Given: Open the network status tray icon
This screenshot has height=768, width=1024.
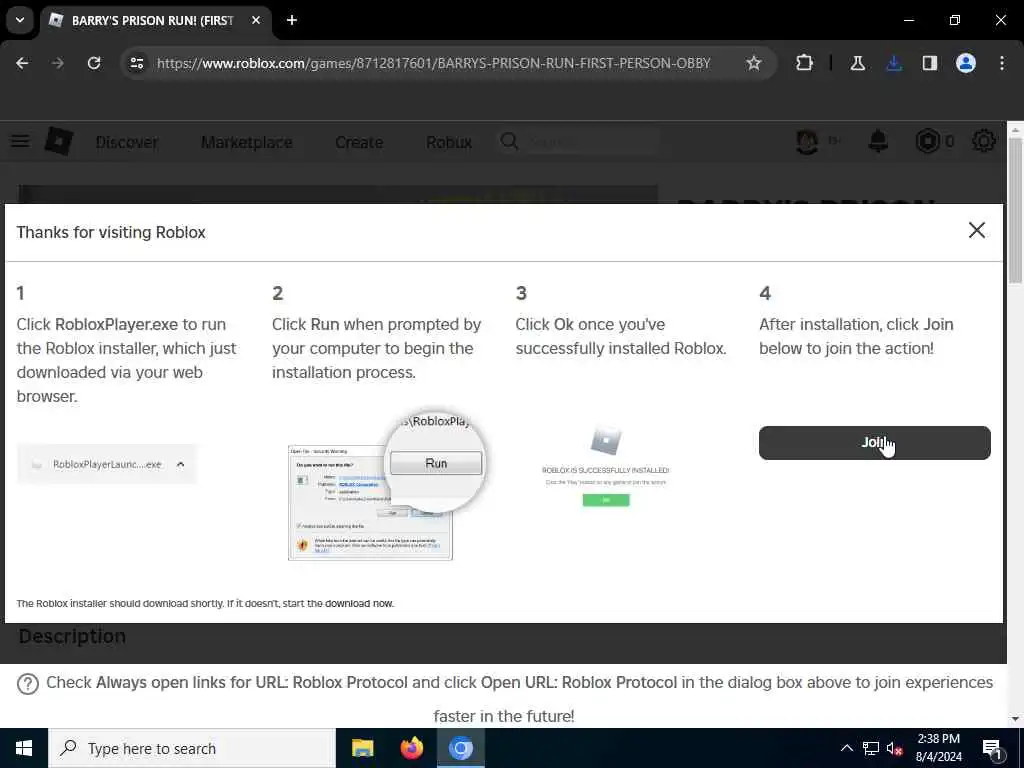Looking at the screenshot, I should tap(871, 748).
